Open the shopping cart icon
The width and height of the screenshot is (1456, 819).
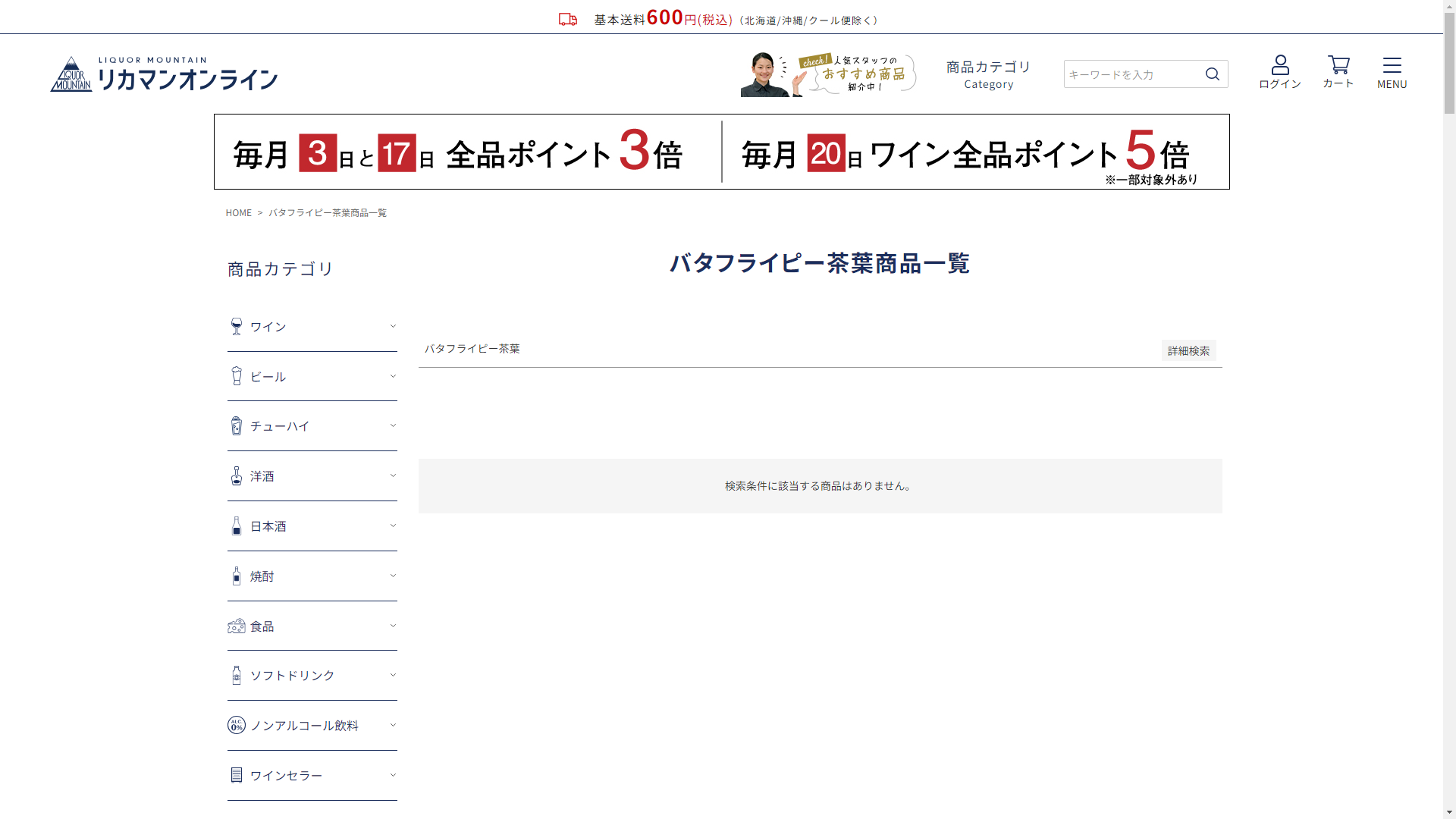(1338, 65)
